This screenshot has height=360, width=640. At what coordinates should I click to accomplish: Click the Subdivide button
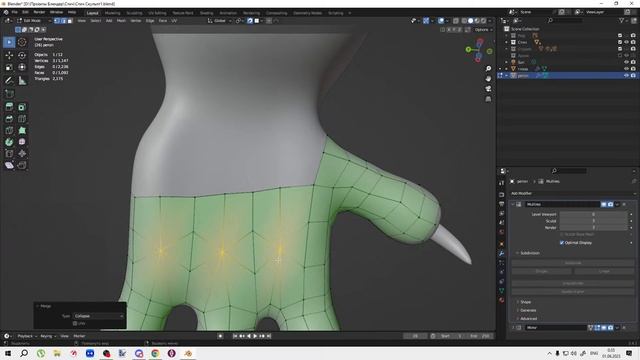point(573,263)
